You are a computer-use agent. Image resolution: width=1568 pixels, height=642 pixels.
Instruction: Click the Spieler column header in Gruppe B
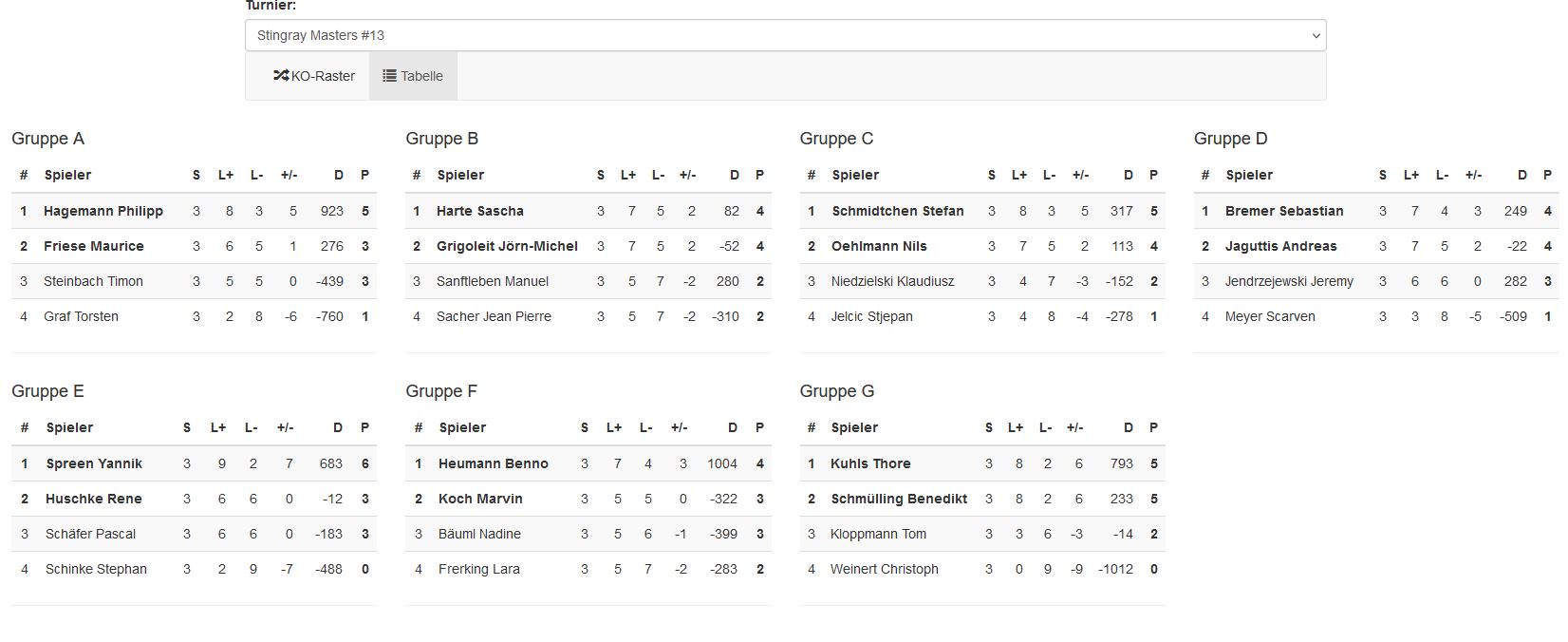460,175
